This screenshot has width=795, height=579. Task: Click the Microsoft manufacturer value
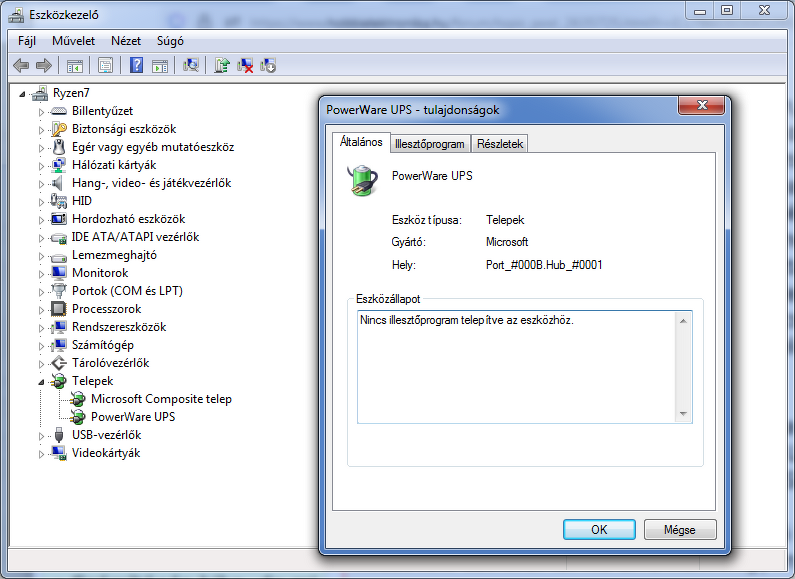pos(507,242)
